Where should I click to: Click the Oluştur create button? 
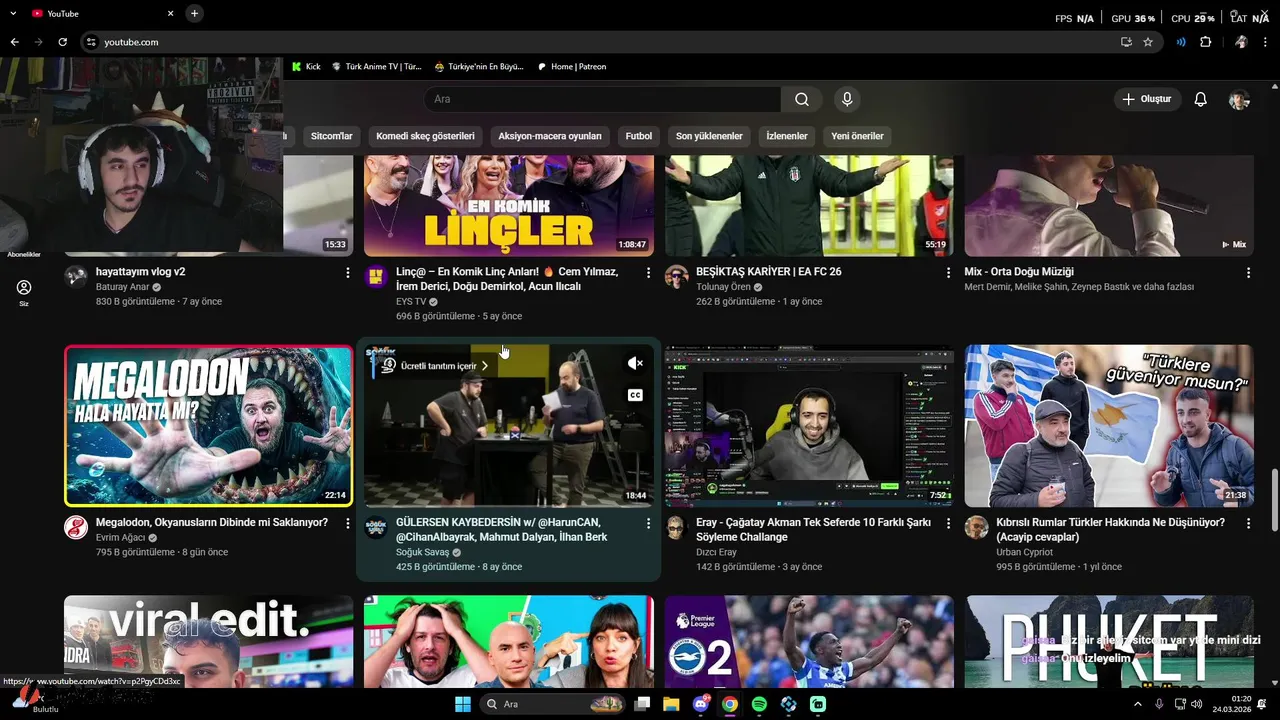[x=1147, y=99]
